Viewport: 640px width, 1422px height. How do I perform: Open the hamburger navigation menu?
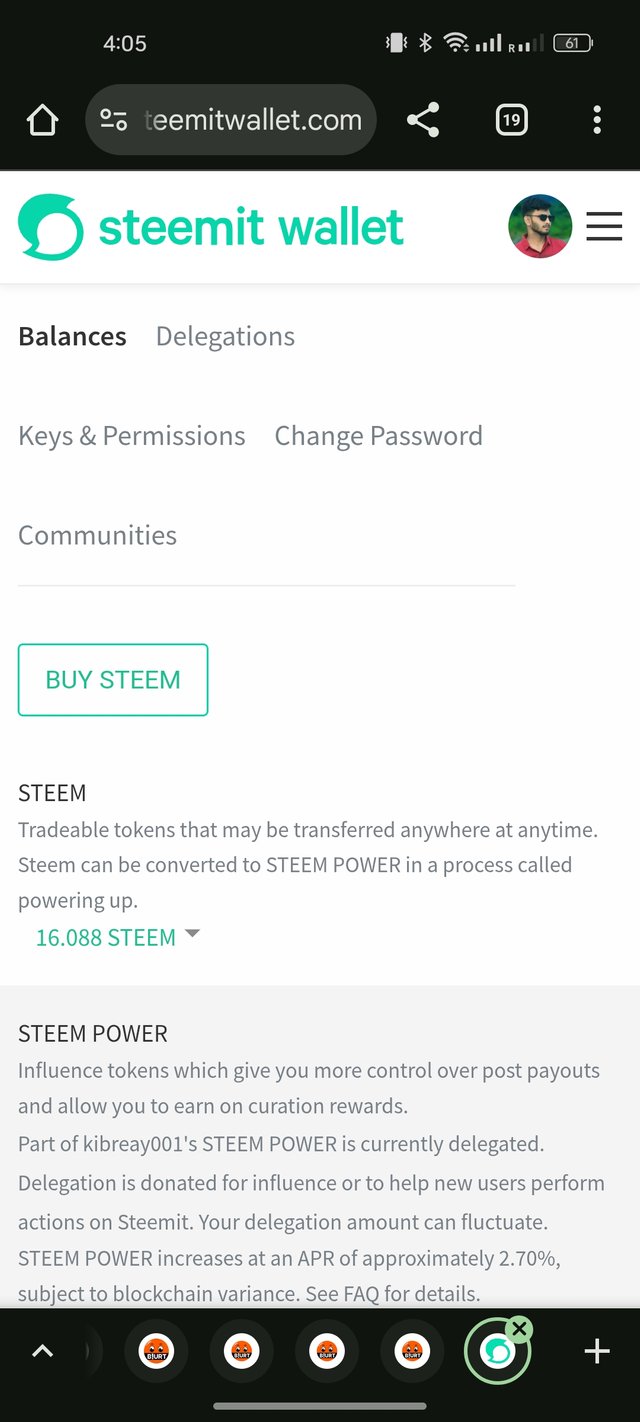click(x=604, y=227)
